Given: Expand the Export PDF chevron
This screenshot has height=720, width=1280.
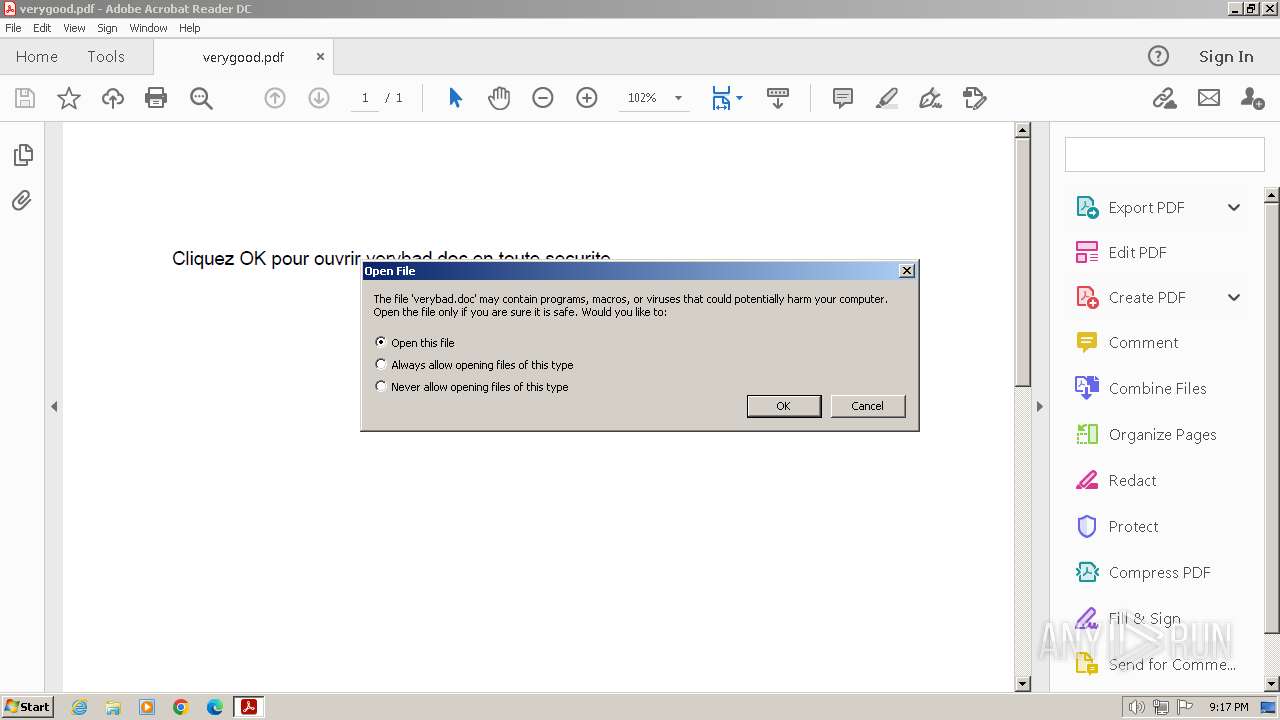Looking at the screenshot, I should point(1234,208).
